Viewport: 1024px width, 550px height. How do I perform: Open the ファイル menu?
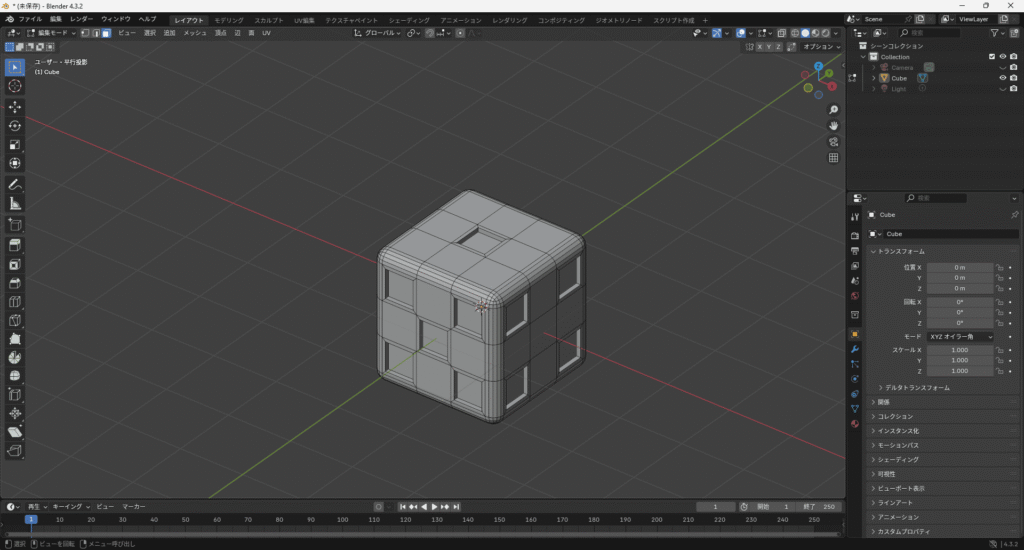(30, 19)
